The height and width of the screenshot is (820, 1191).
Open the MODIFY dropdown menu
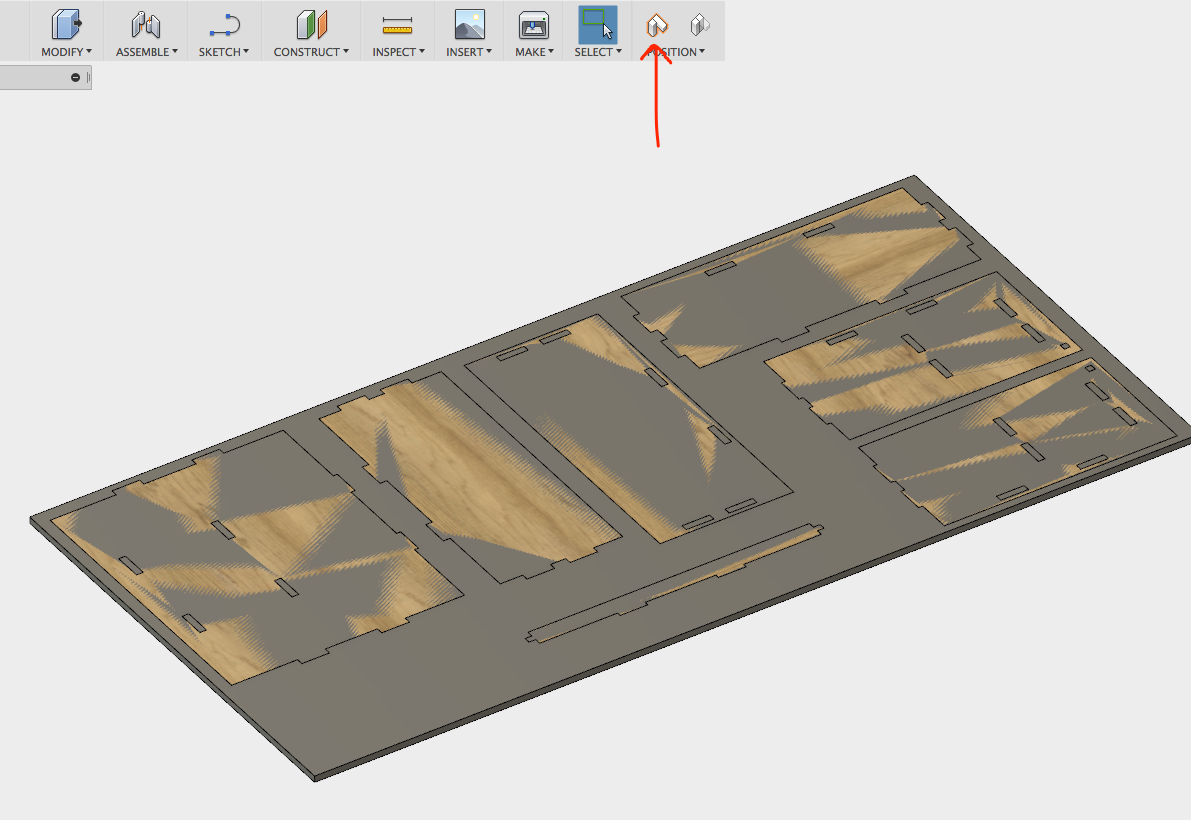click(x=66, y=52)
